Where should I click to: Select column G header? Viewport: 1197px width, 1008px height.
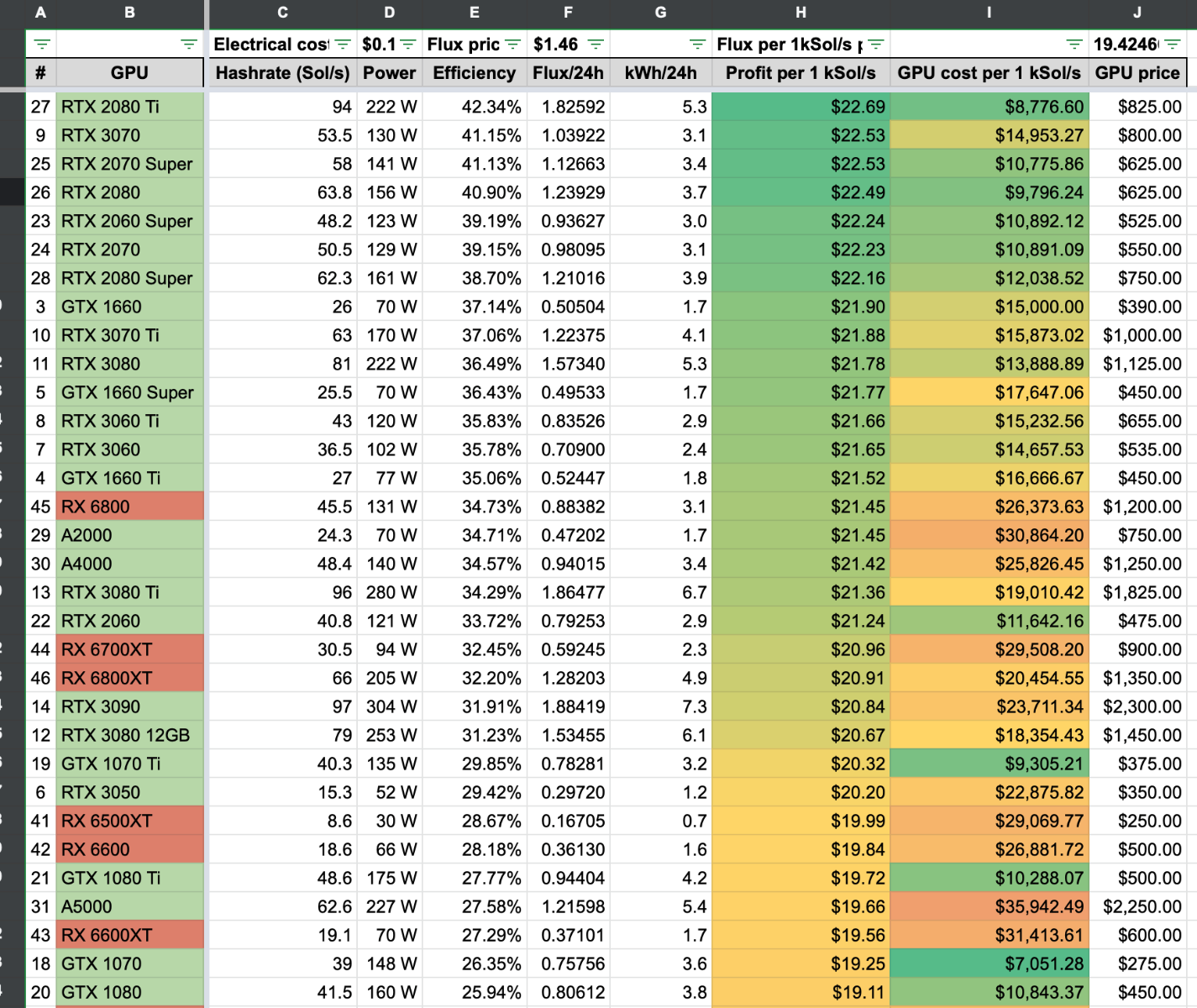point(661,13)
